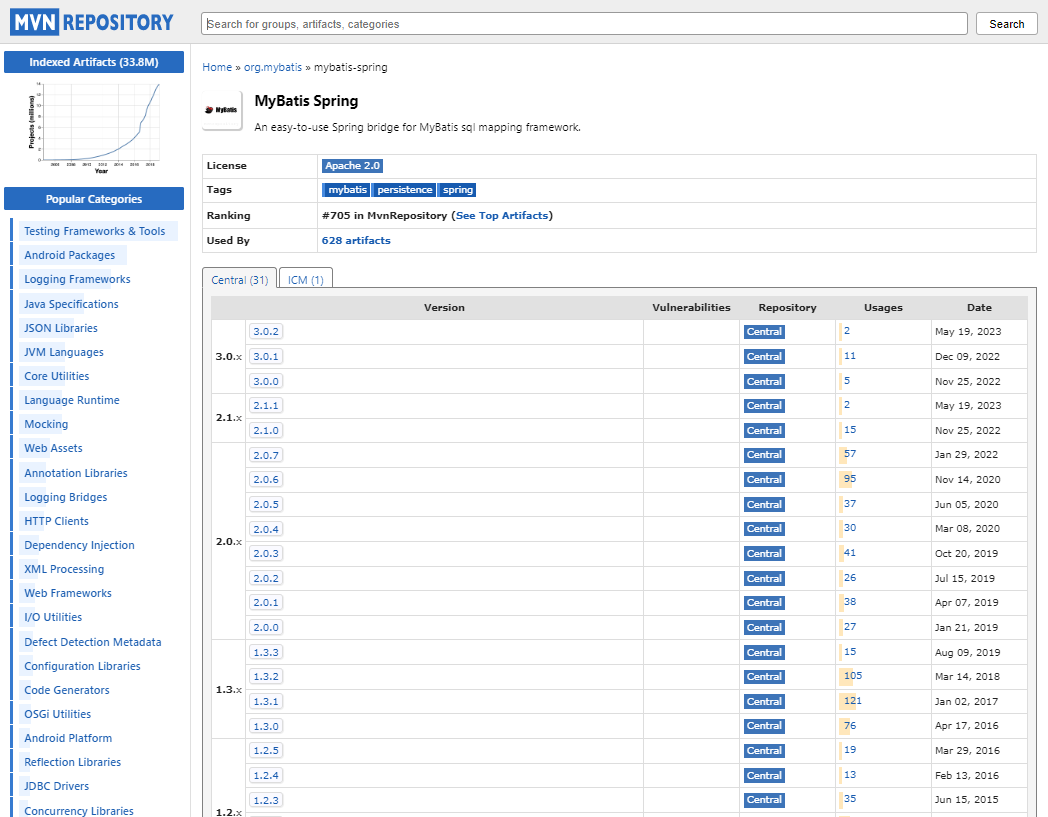The width and height of the screenshot is (1048, 817).
Task: Open Web Assets category
Action: (x=53, y=449)
